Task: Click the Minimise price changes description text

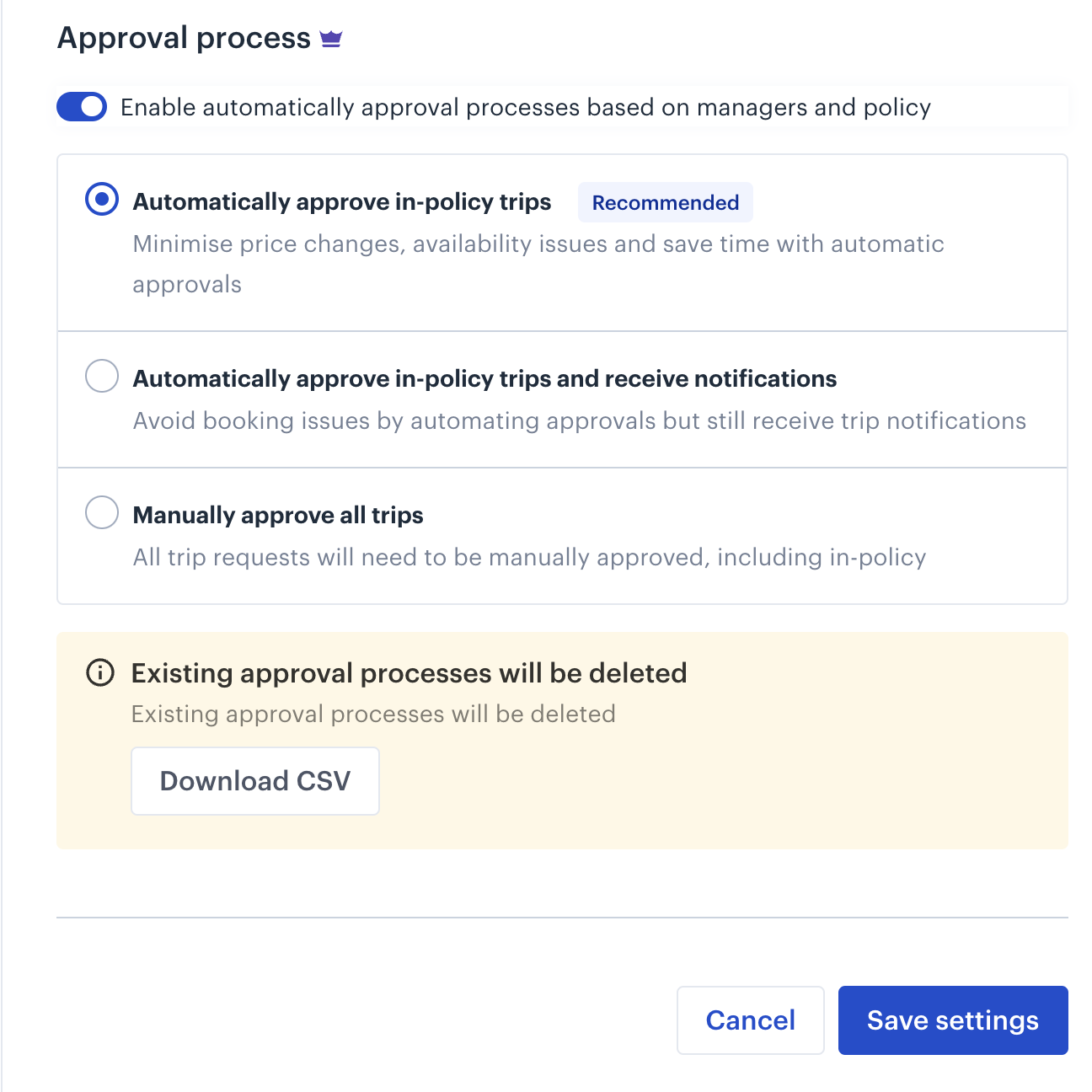Action: point(538,264)
